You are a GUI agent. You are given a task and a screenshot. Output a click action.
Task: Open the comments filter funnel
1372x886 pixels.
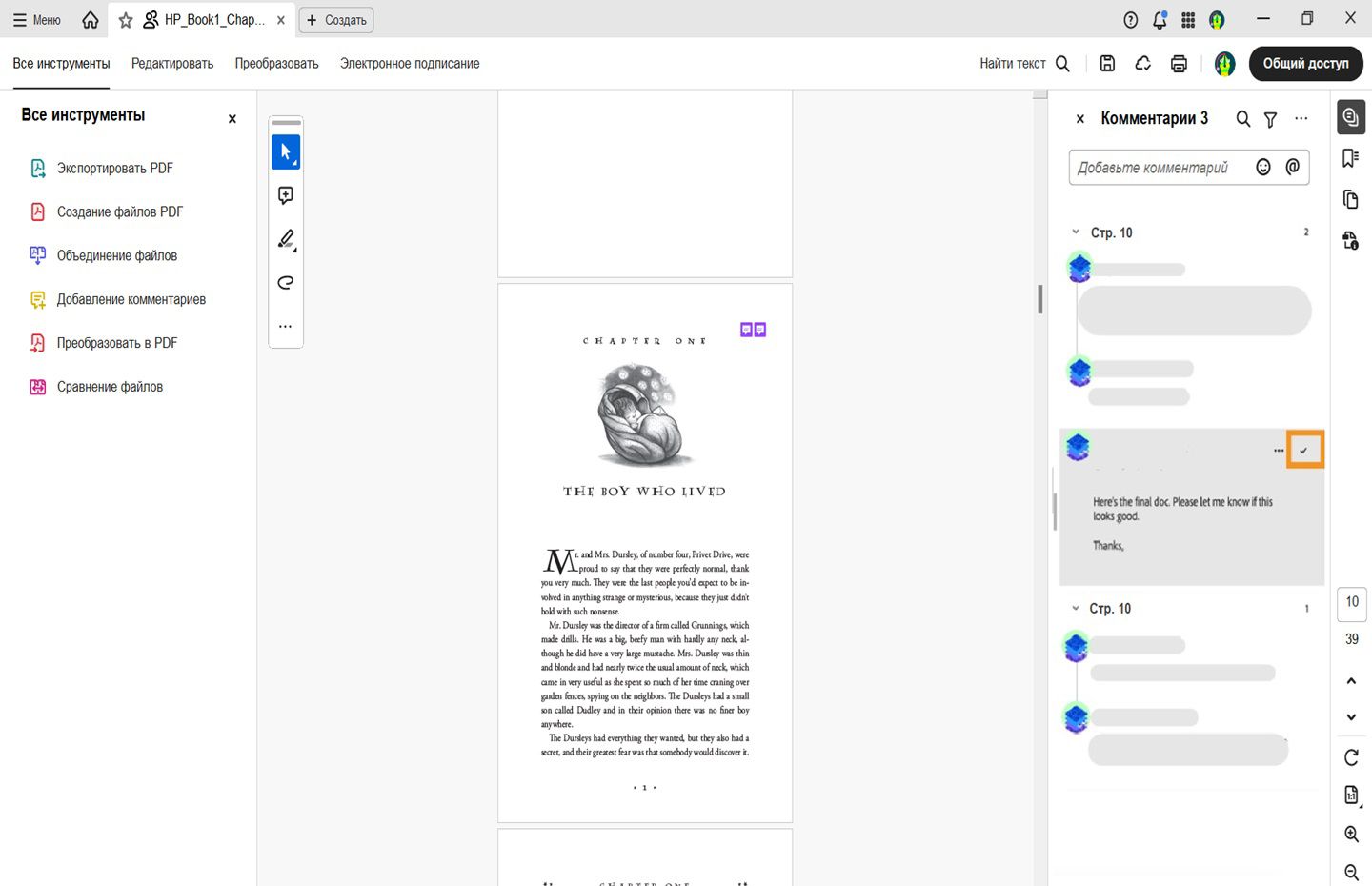pyautogui.click(x=1271, y=119)
